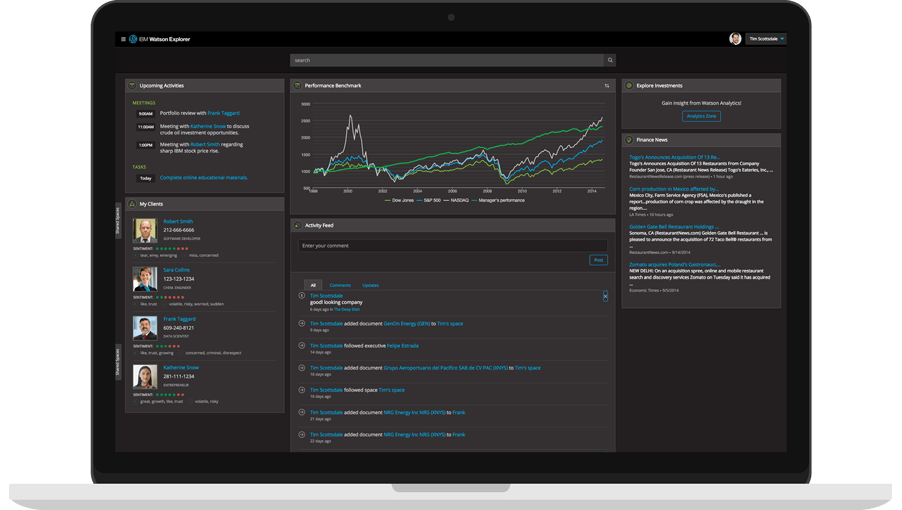Open GenOn Energy (GEN) document link
This screenshot has width=902, height=510.
[407, 324]
